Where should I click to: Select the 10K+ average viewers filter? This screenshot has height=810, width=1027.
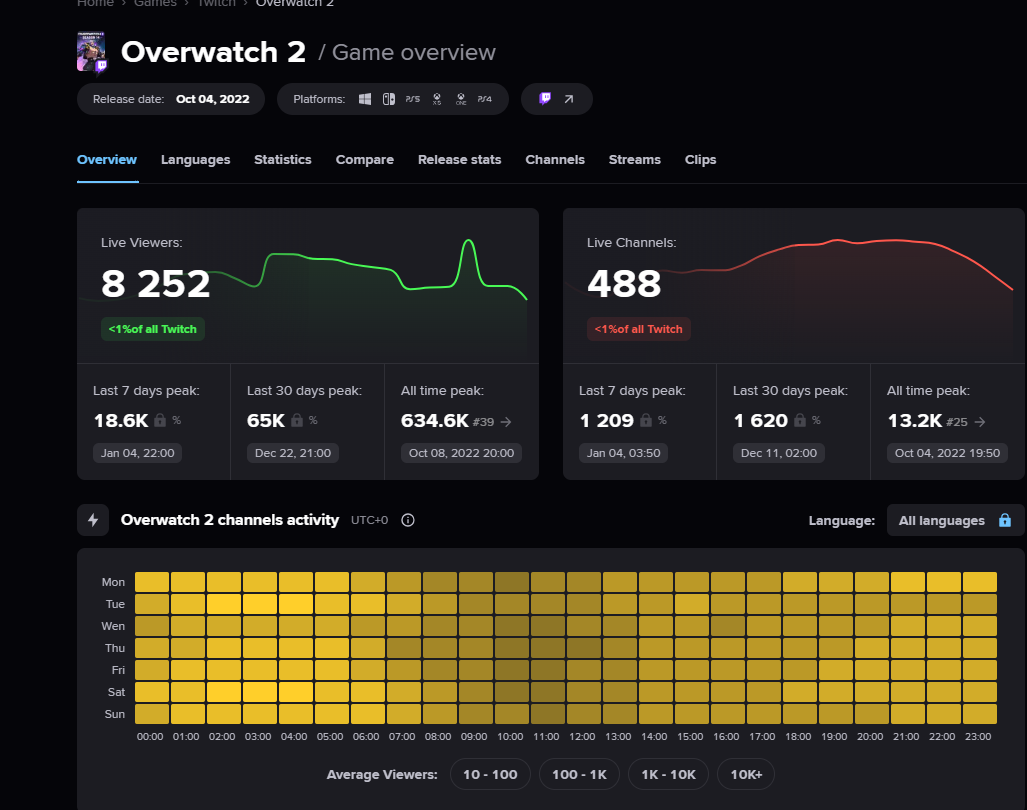[746, 775]
